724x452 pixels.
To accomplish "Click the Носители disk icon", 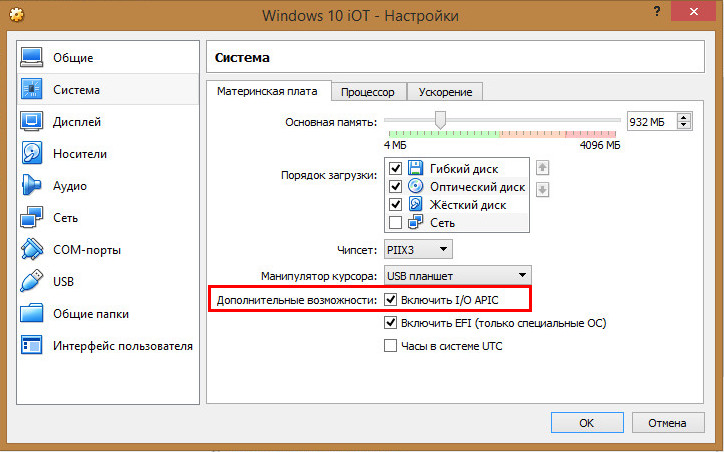I will 31,153.
